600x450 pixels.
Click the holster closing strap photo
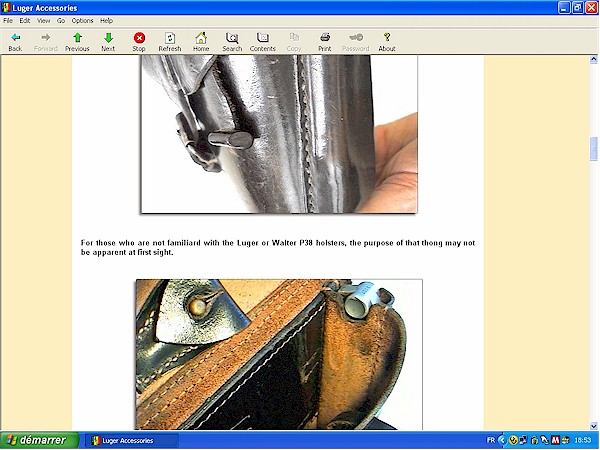tap(279, 134)
